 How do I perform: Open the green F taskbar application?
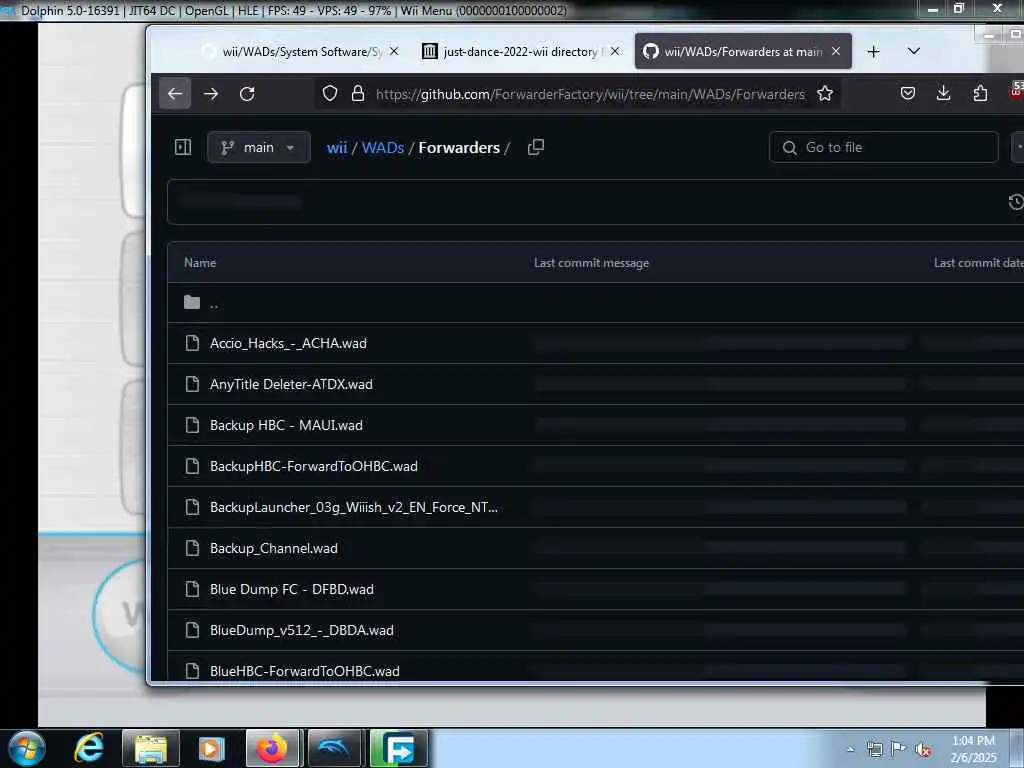click(x=398, y=748)
